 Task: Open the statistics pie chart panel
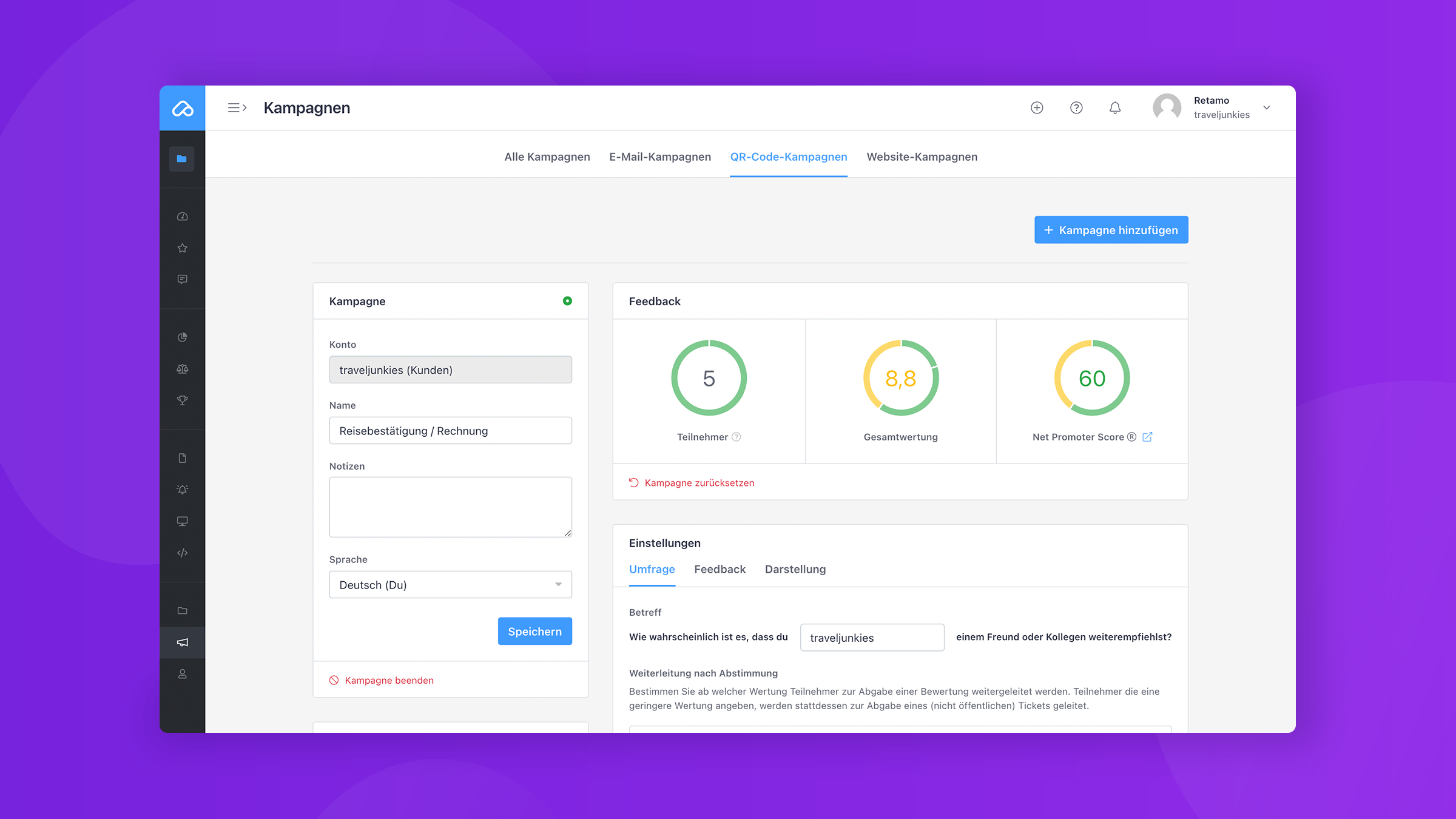(x=182, y=337)
